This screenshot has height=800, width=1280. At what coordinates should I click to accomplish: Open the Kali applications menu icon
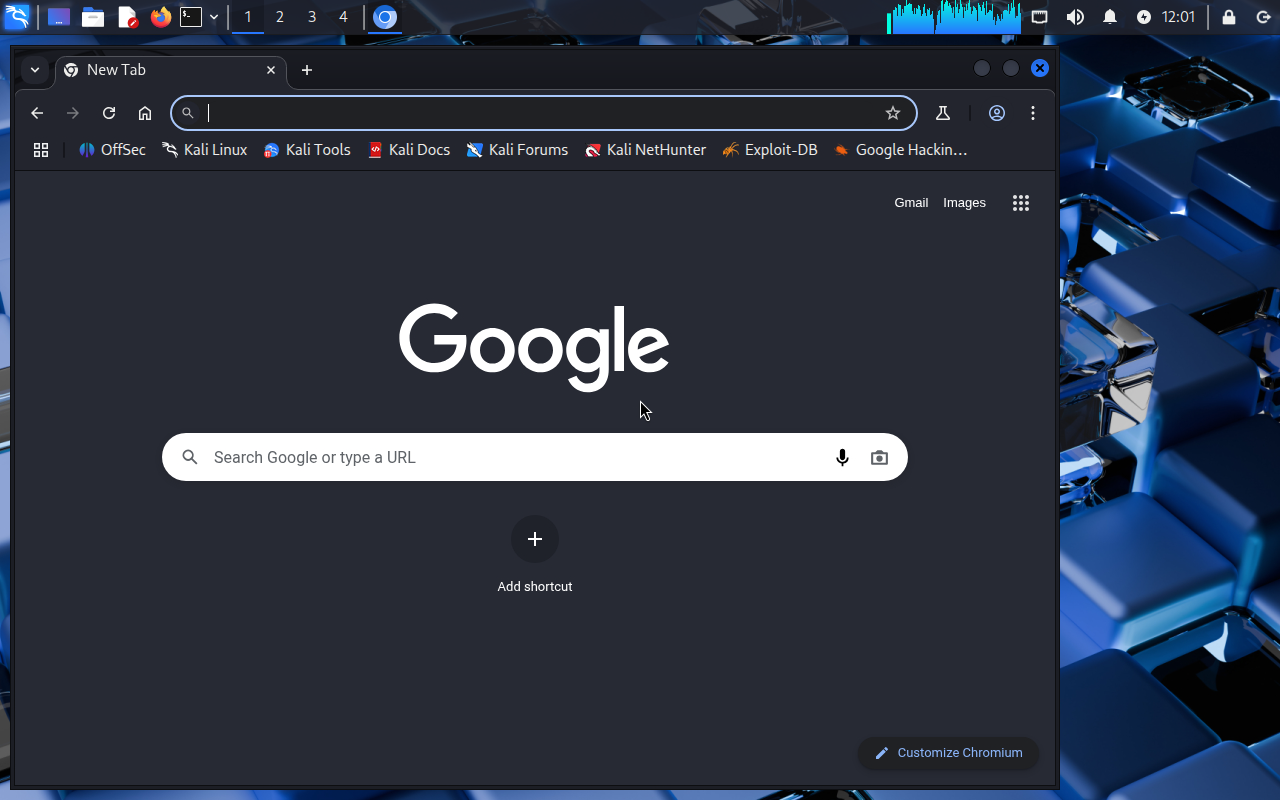[x=17, y=16]
